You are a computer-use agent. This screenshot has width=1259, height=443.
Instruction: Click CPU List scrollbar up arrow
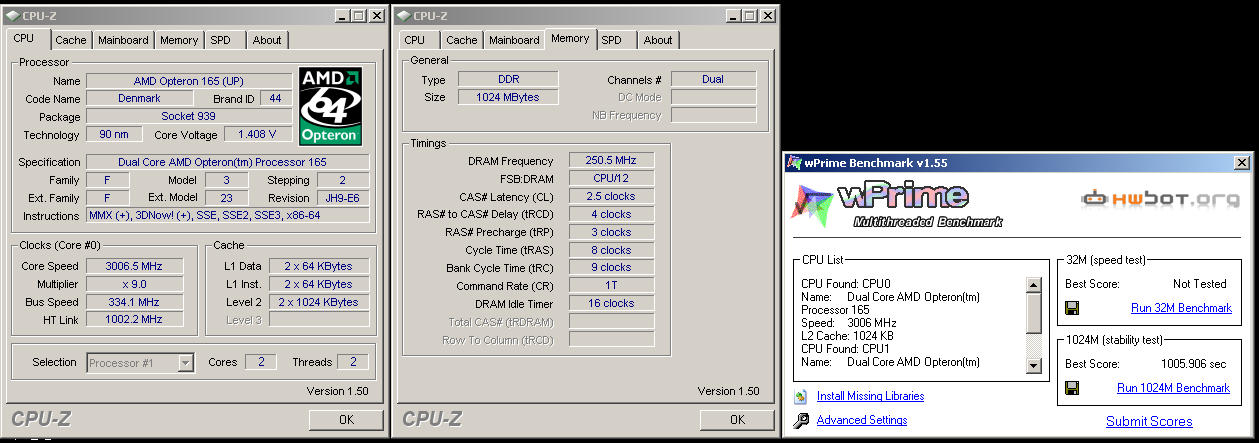coord(1034,285)
